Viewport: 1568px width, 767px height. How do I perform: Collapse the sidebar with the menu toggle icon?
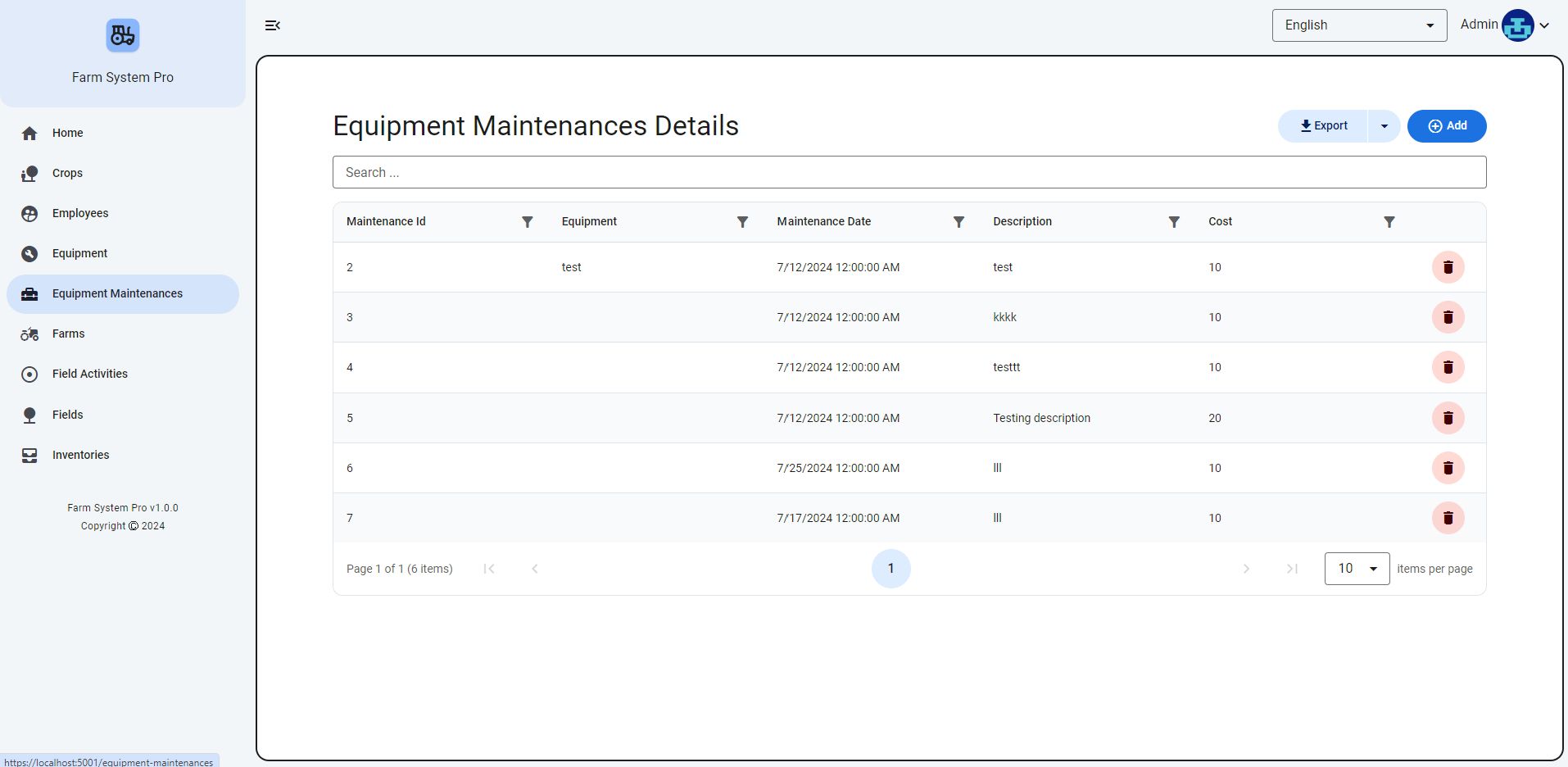point(273,25)
